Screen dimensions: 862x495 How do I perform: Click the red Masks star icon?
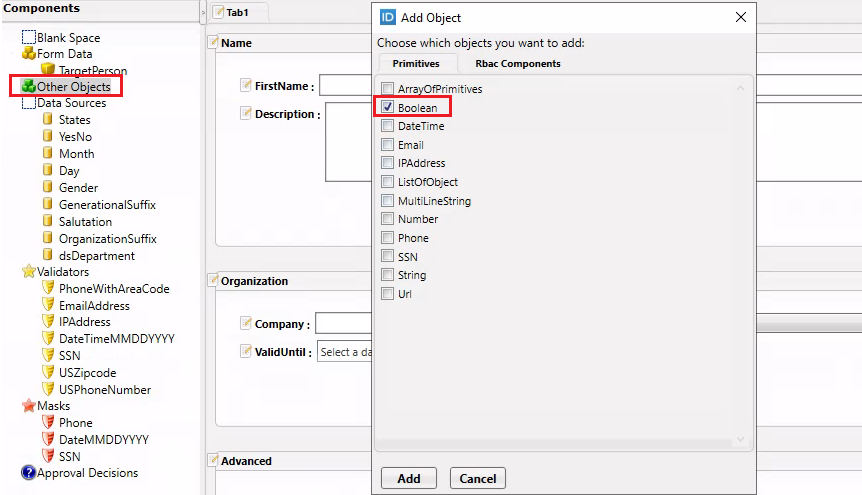(29, 405)
